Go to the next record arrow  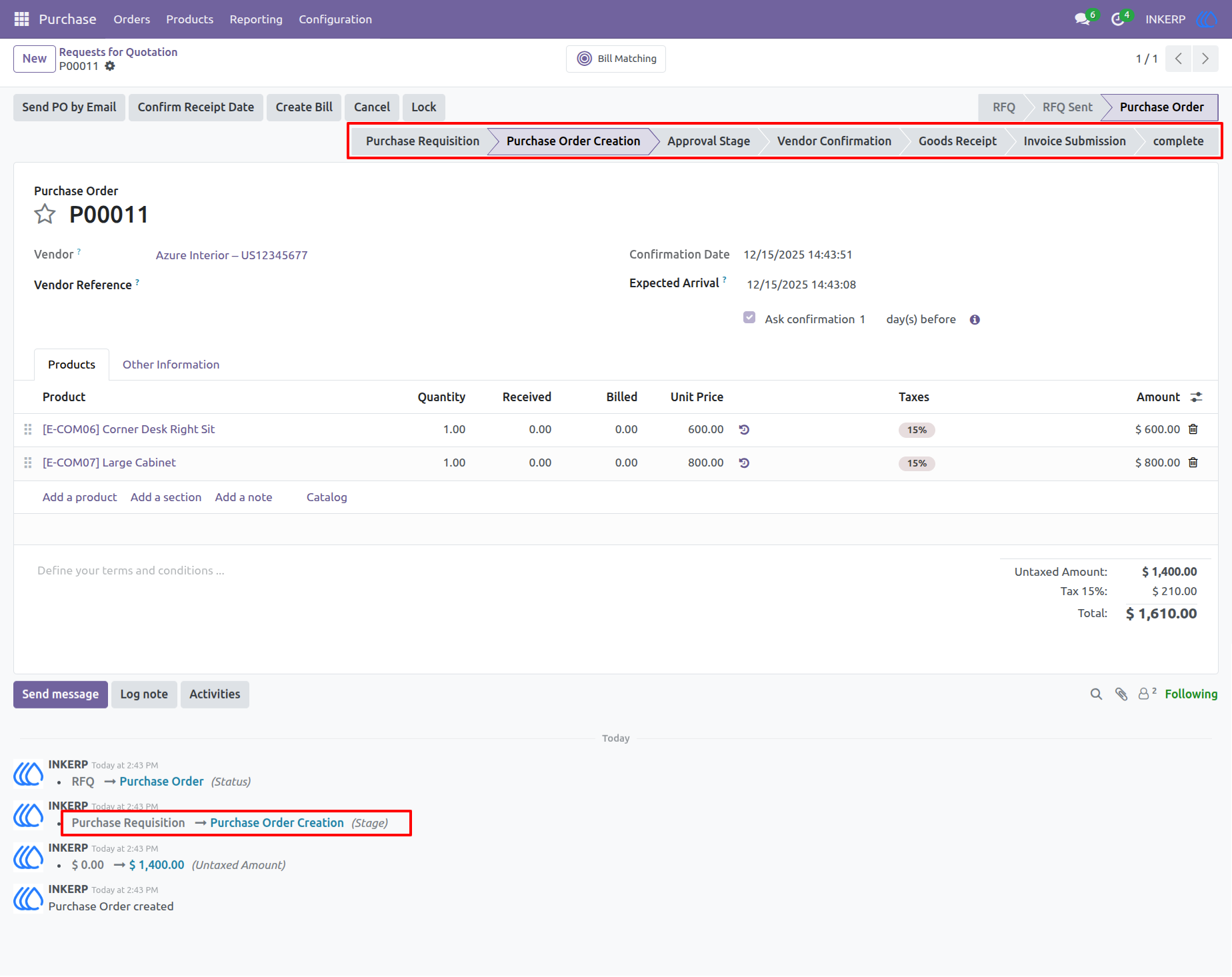click(1205, 59)
